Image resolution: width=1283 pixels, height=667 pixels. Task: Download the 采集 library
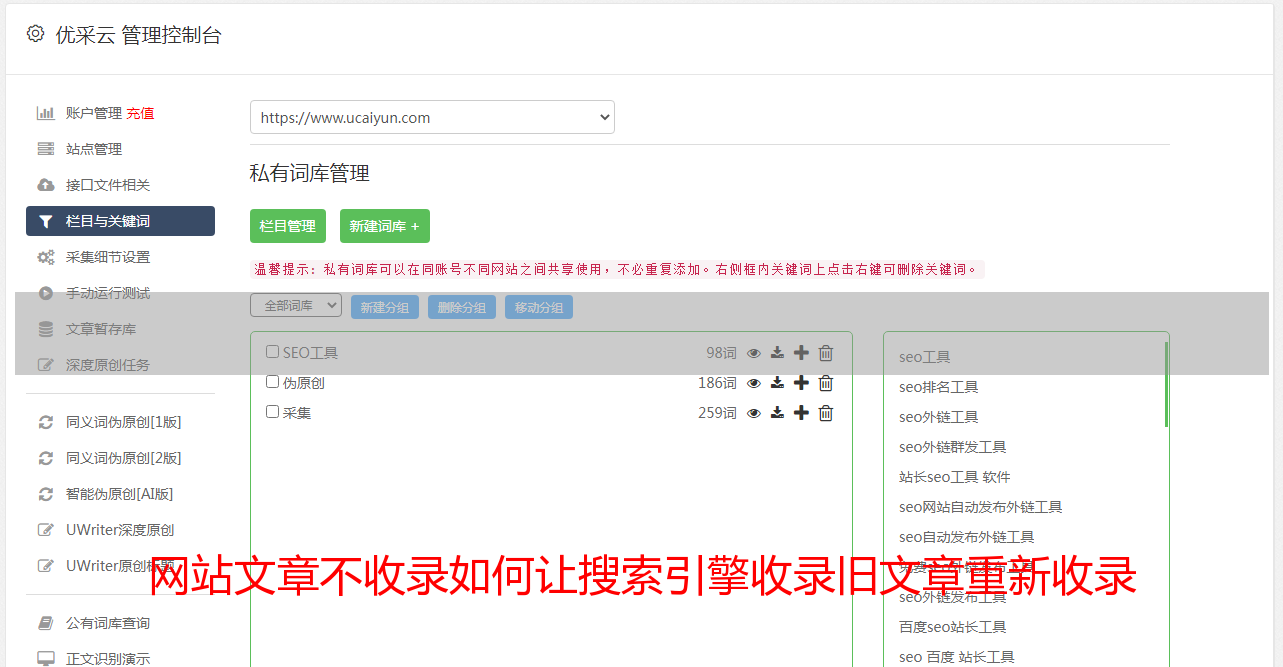tap(777, 413)
